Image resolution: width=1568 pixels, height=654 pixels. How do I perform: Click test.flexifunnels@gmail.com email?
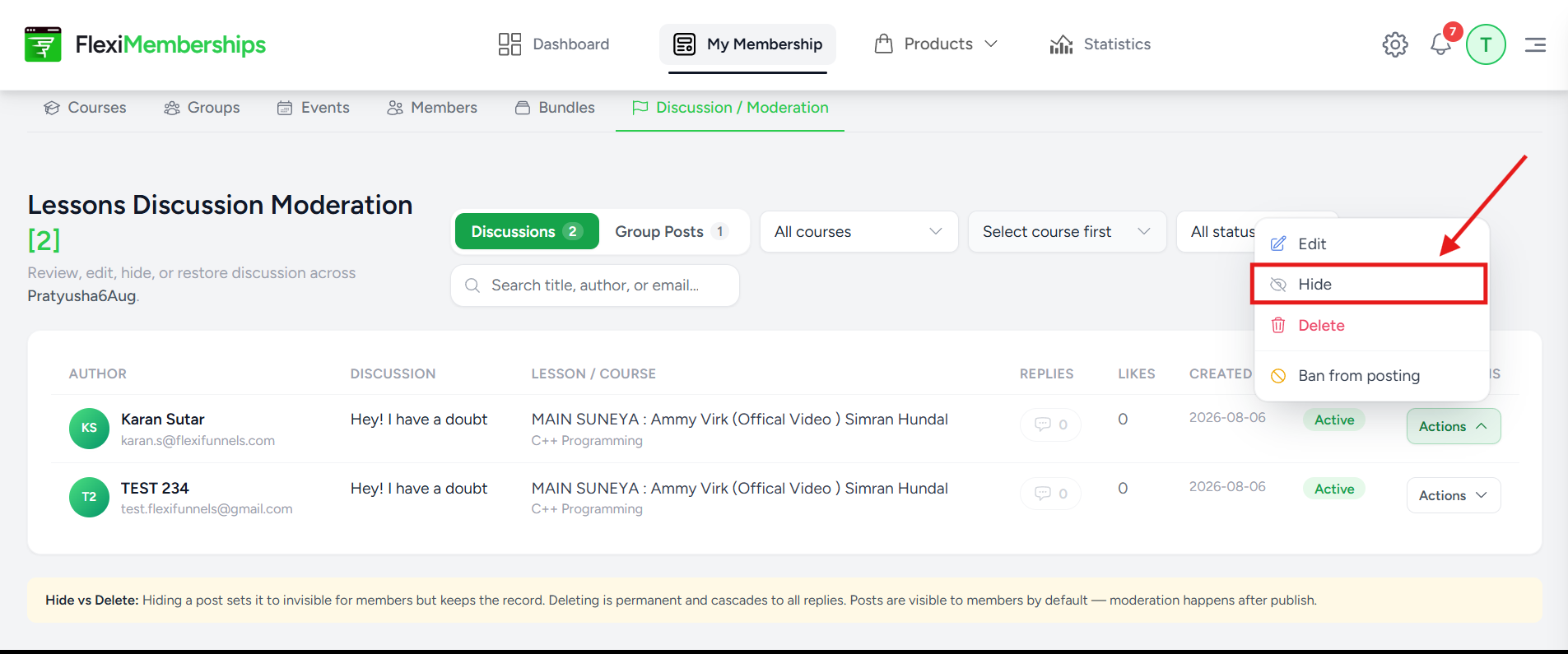pyautogui.click(x=207, y=509)
